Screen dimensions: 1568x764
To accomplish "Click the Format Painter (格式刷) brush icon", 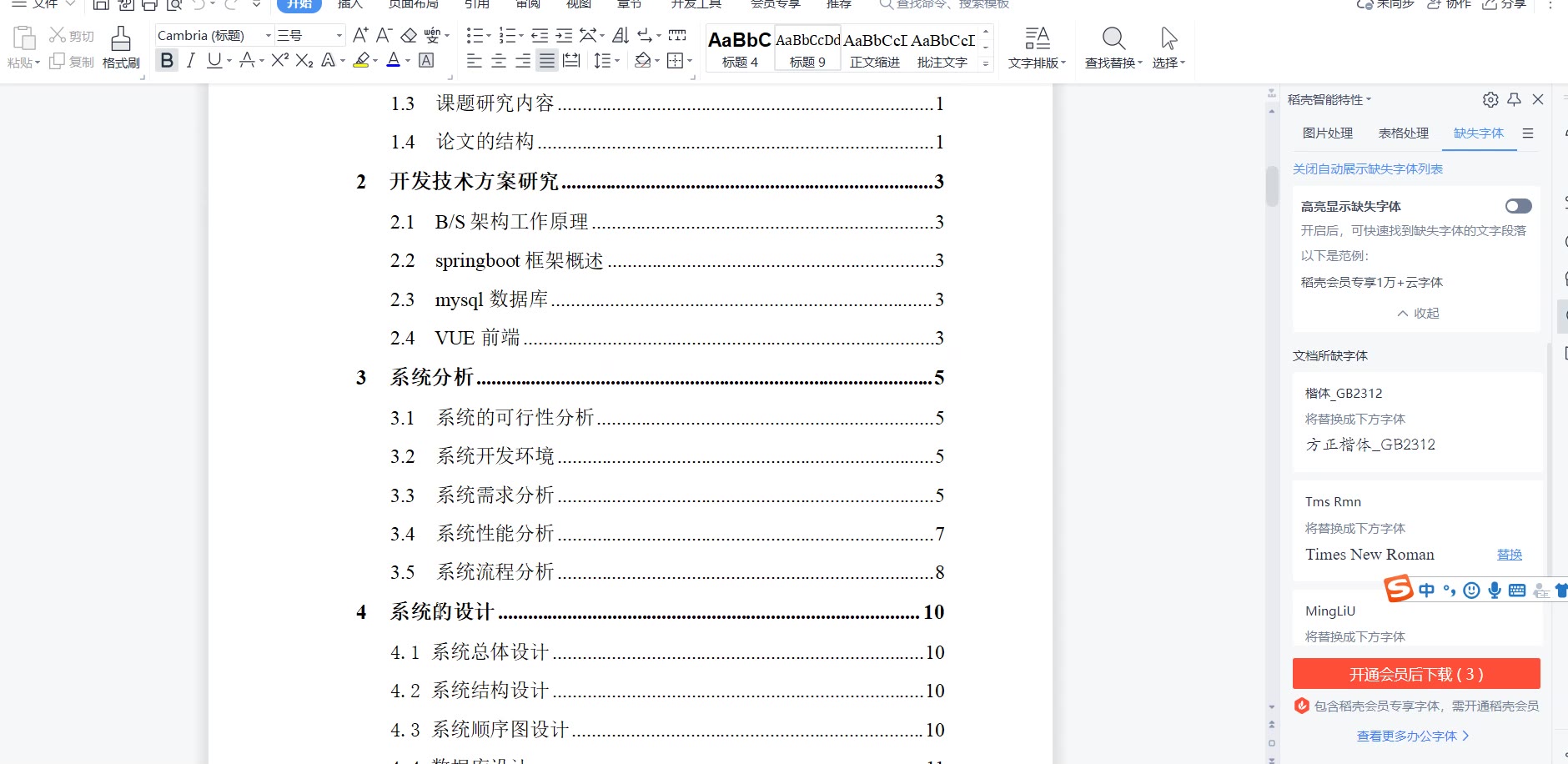I will pos(121,38).
